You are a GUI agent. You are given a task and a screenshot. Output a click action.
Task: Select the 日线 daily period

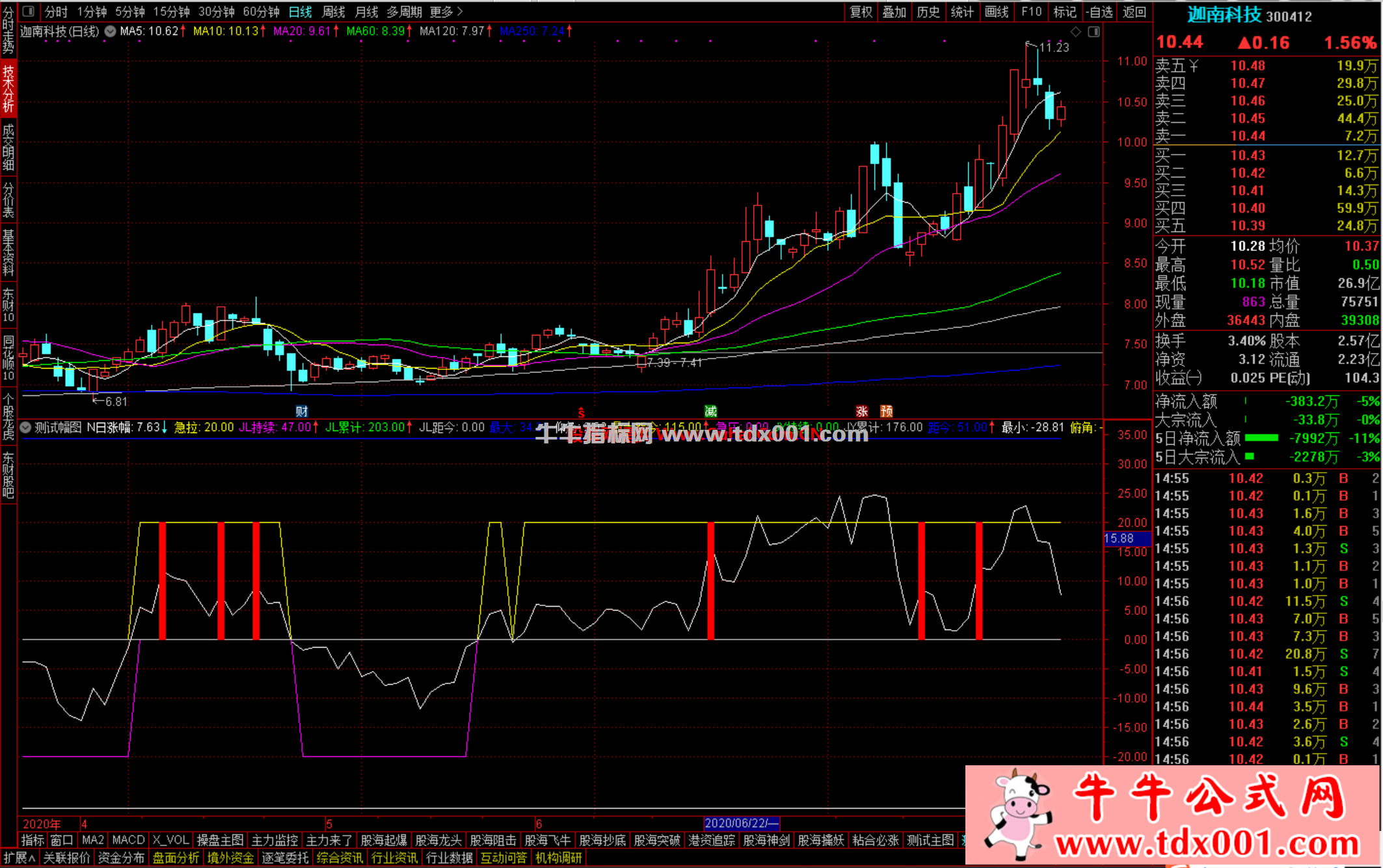[301, 12]
